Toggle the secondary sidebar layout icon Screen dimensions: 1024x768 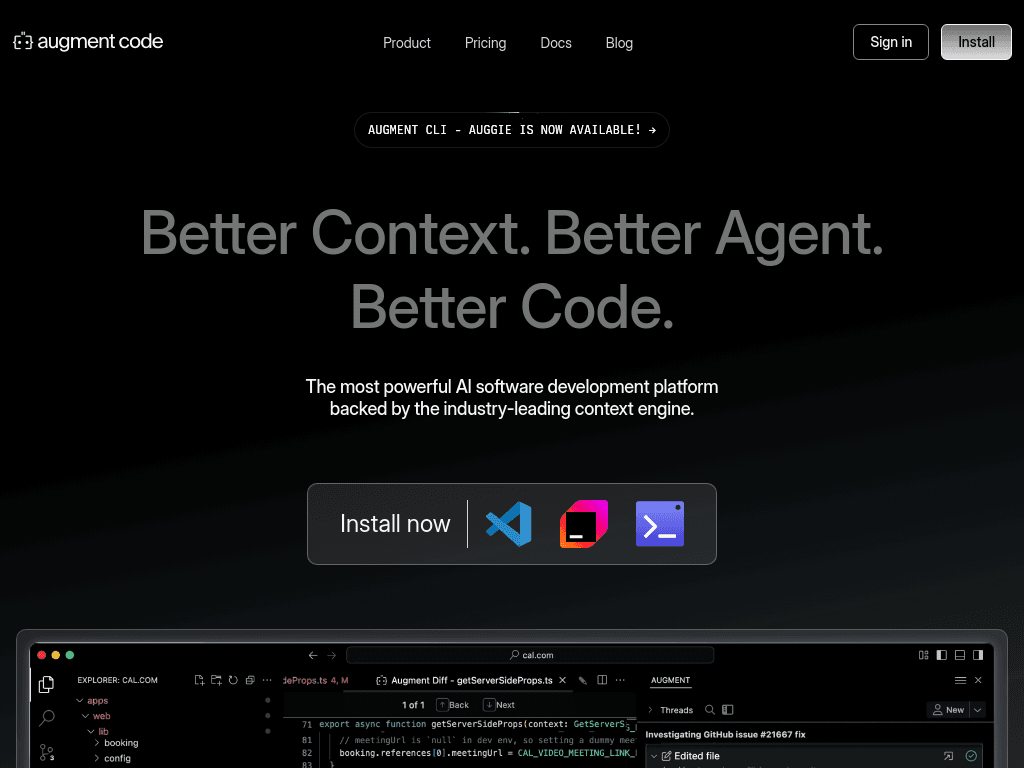(x=977, y=655)
